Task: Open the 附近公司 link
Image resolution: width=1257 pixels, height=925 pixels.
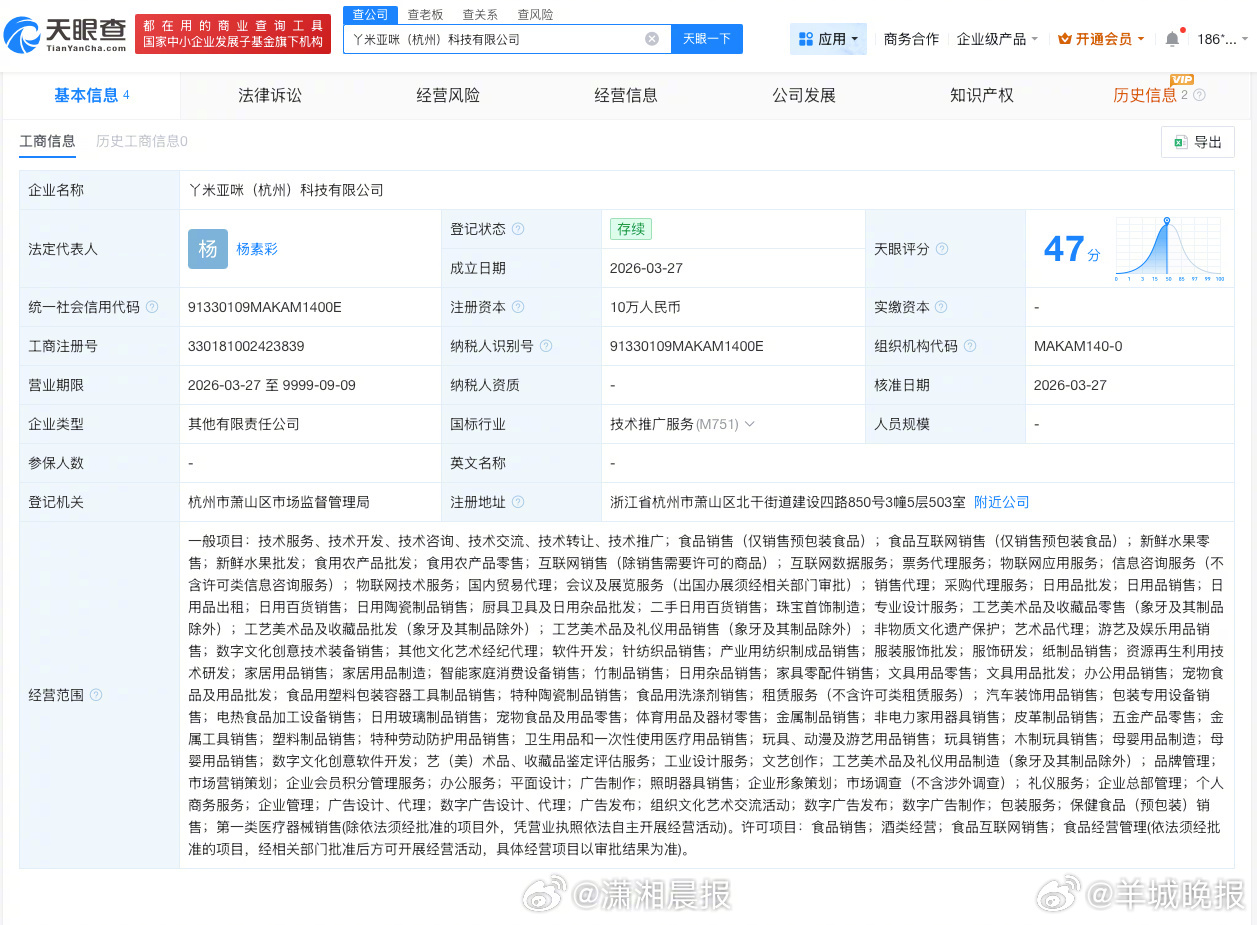Action: (1001, 502)
